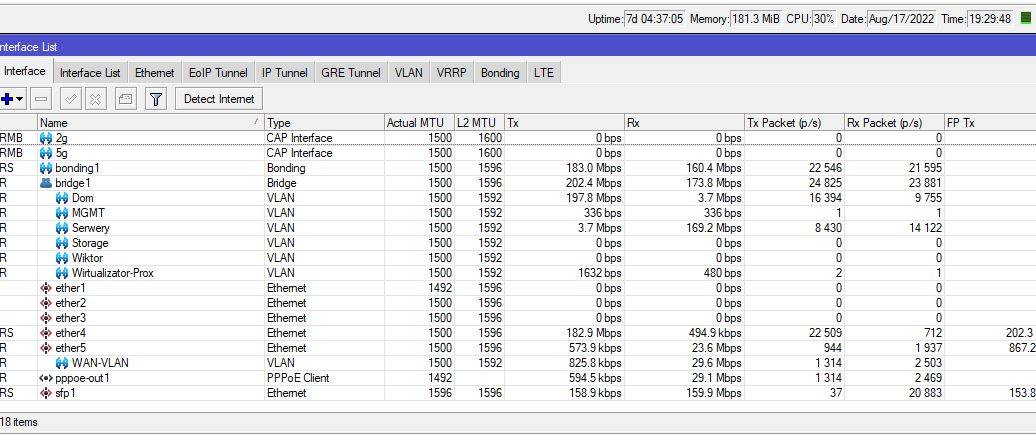Click the Wirtualizator-Prox VLAN icon
1036x435 pixels.
coord(62,273)
